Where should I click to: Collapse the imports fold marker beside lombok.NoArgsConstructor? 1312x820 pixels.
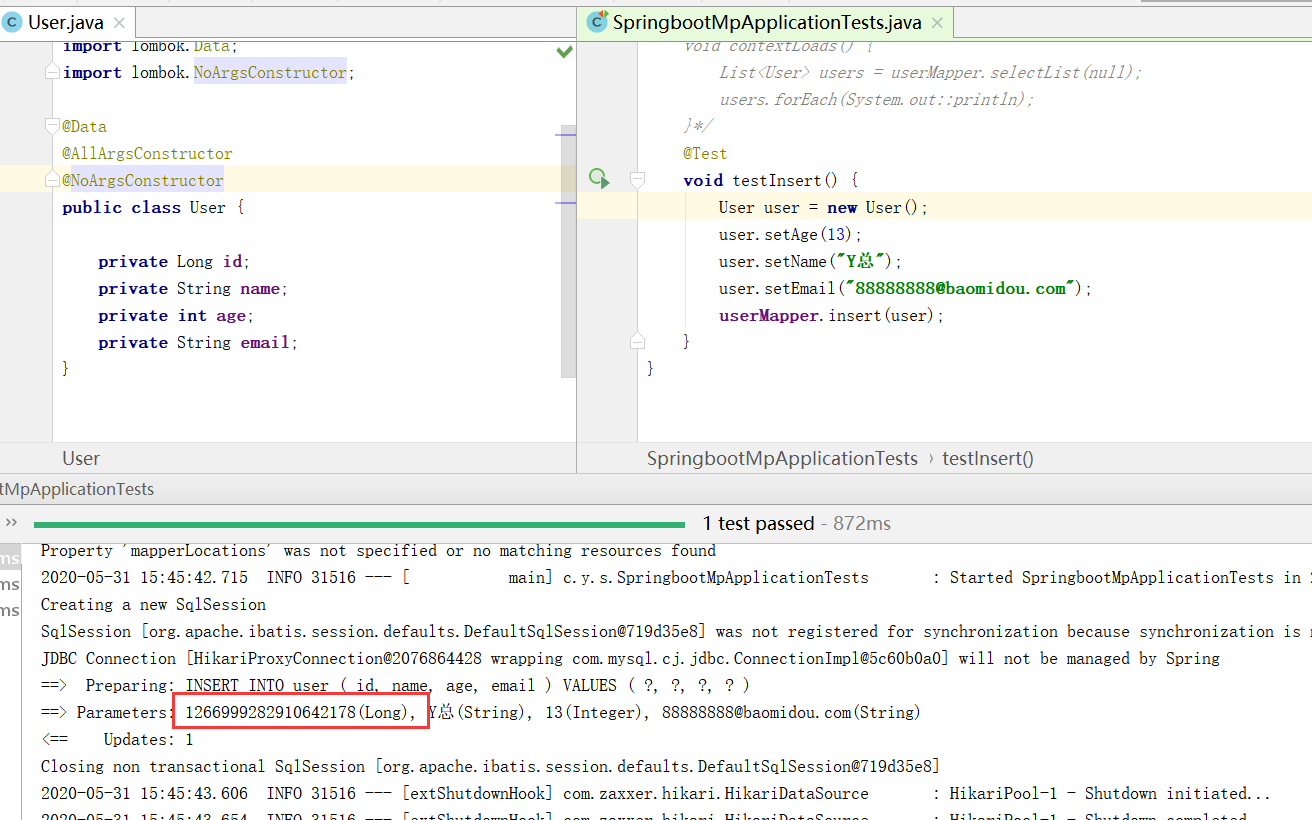click(x=53, y=73)
